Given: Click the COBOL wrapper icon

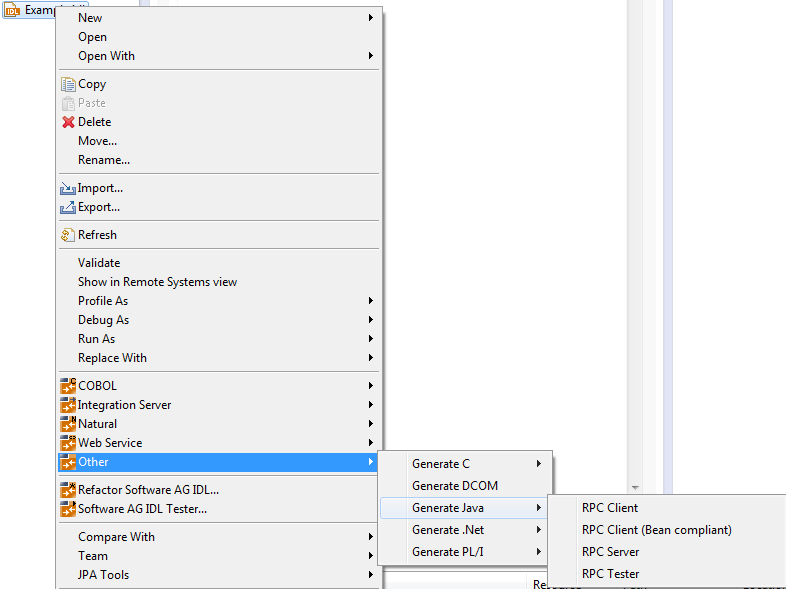Looking at the screenshot, I should point(68,386).
